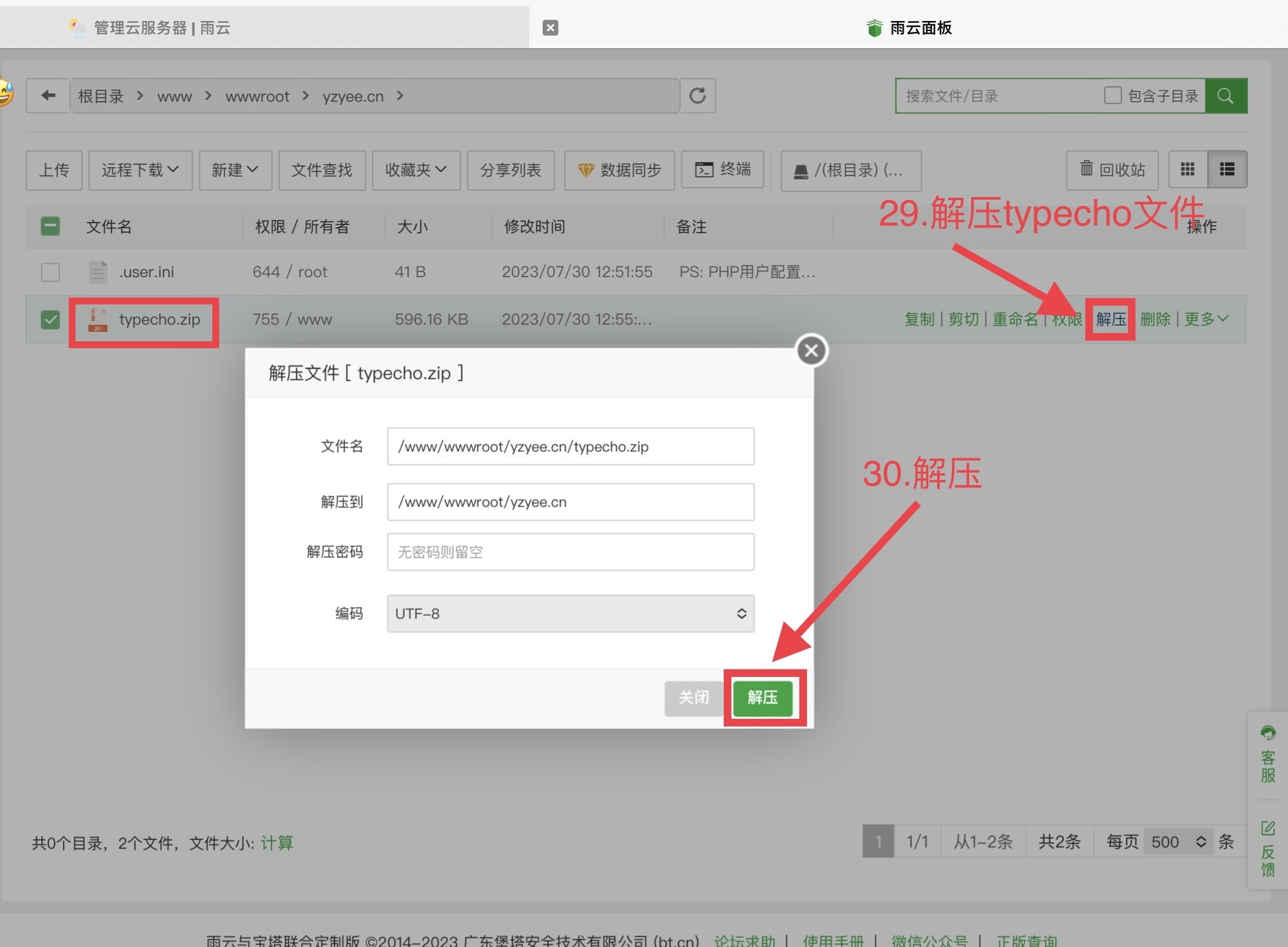Refresh the file list
This screenshot has height=947, width=1288.
[698, 96]
